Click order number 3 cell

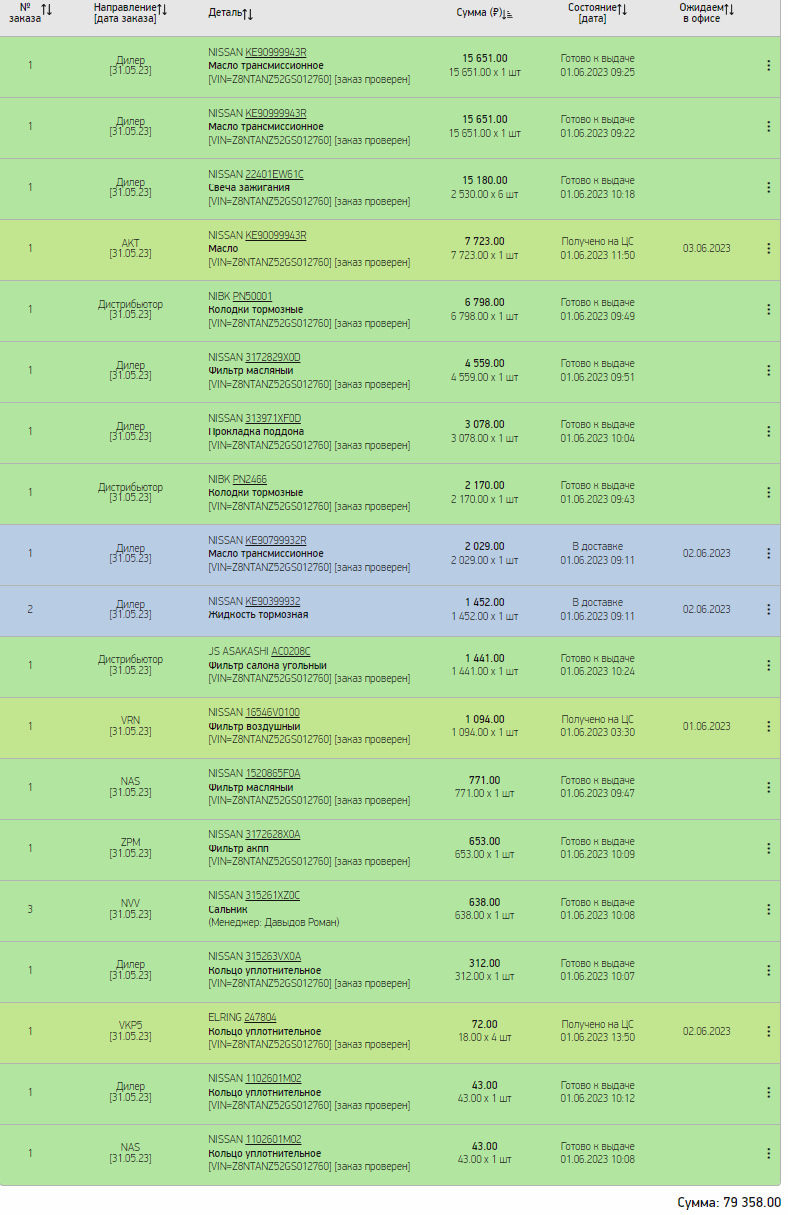coord(30,909)
